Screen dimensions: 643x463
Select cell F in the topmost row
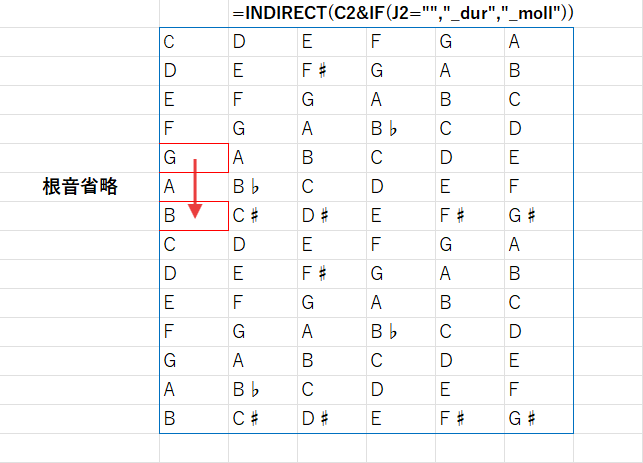click(401, 42)
